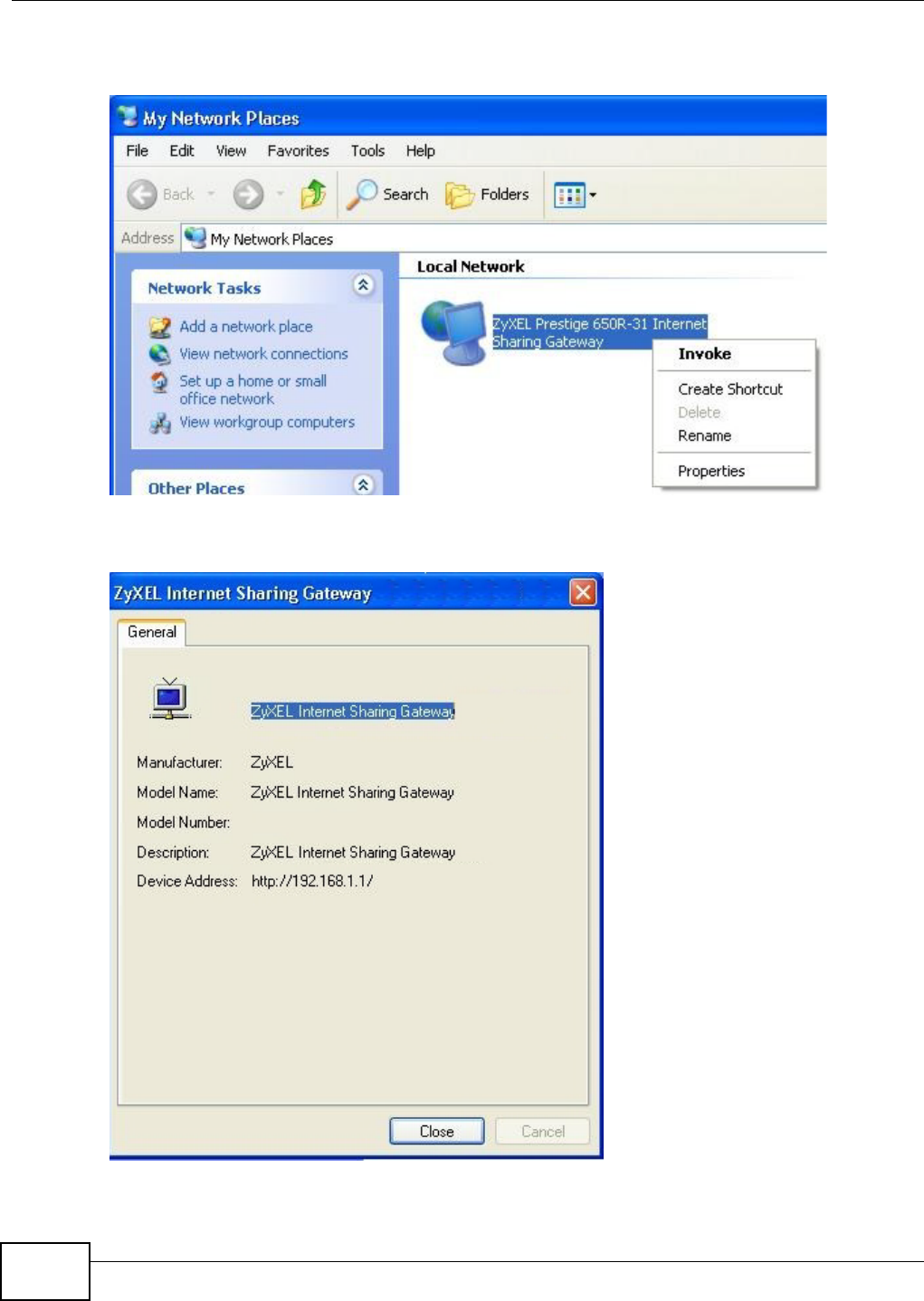Close the ZyXEL dialog with the red X
The height and width of the screenshot is (1301, 924).
584,593
